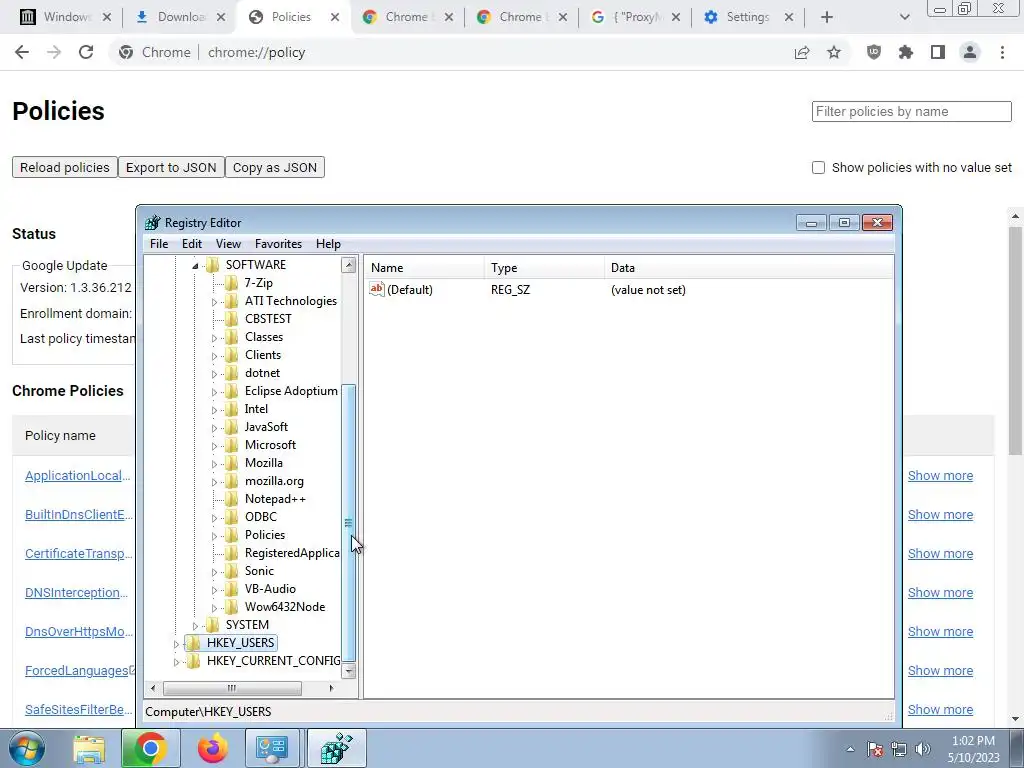The height and width of the screenshot is (768, 1024).
Task: Open Windows Start button
Action: pos(26,748)
